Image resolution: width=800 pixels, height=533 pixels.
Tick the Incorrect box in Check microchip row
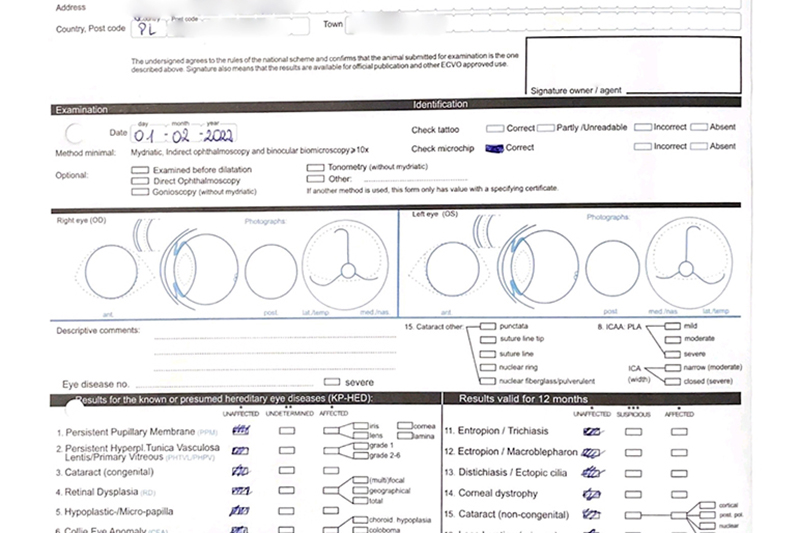click(x=642, y=146)
